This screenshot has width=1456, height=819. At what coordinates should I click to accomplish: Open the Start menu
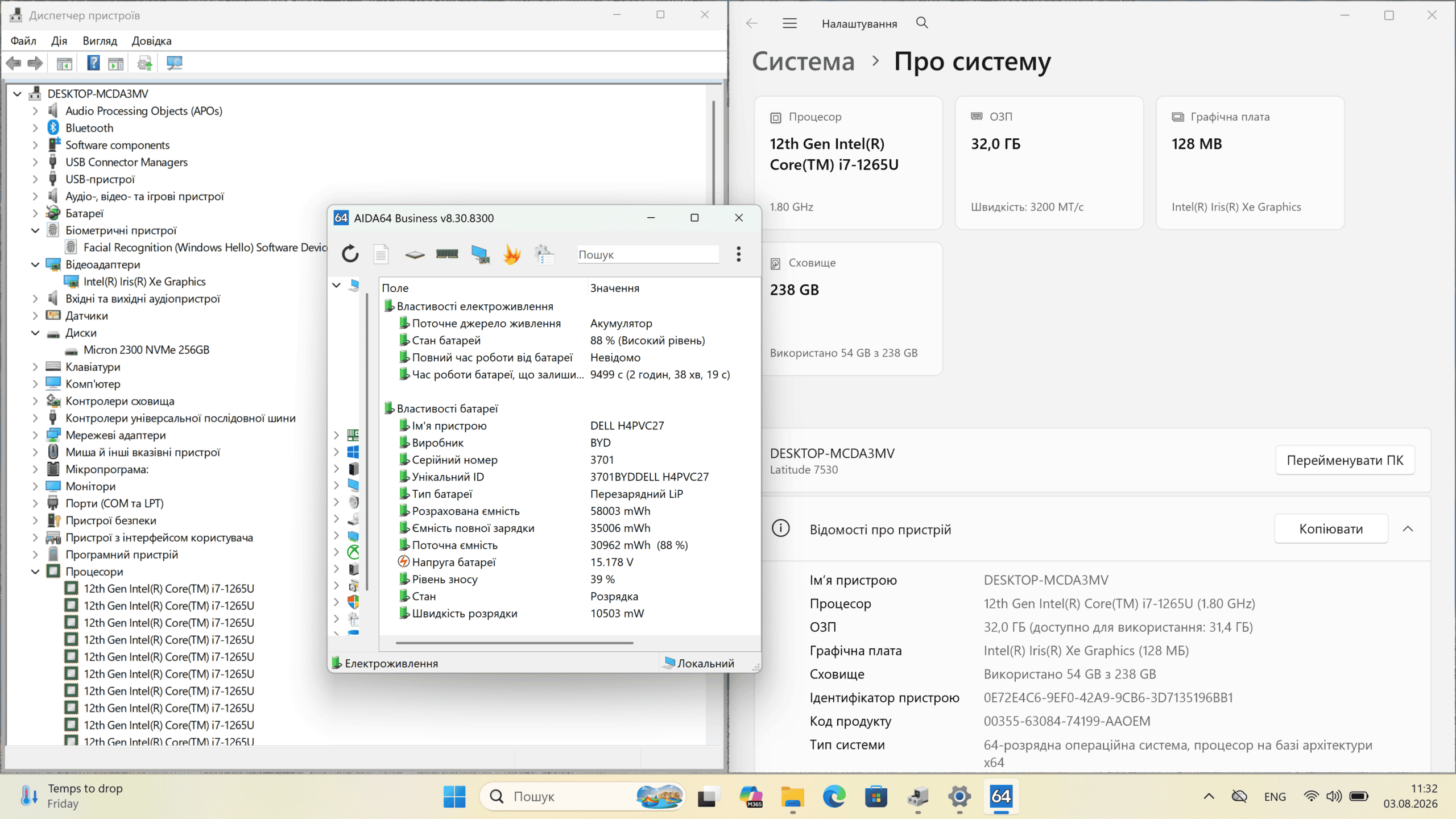[x=454, y=796]
